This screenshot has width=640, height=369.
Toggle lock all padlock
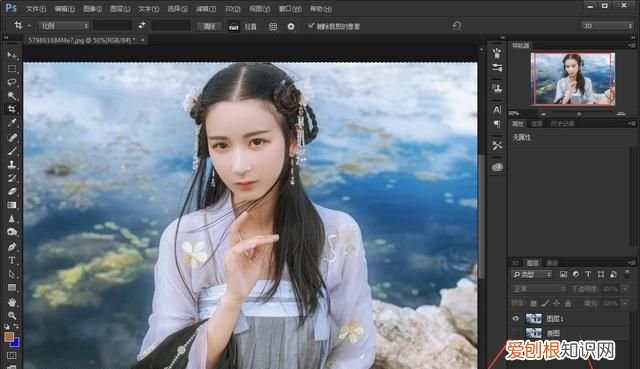(568, 304)
